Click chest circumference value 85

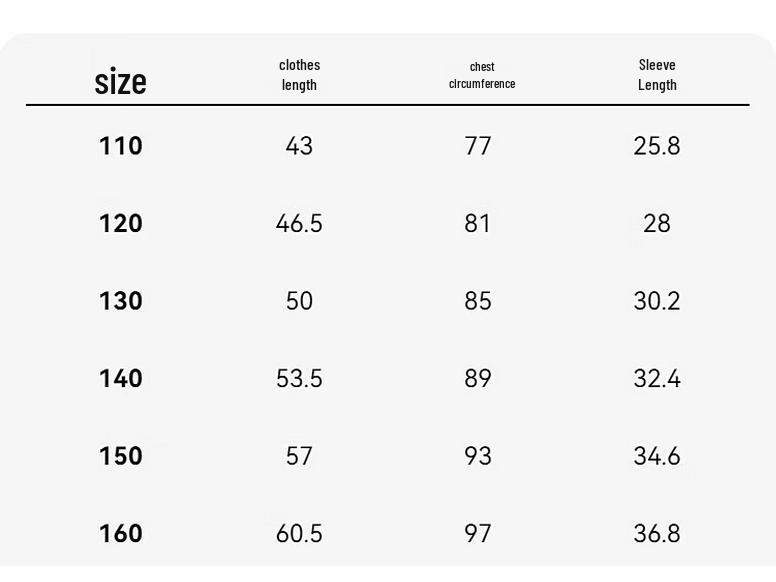coord(478,301)
